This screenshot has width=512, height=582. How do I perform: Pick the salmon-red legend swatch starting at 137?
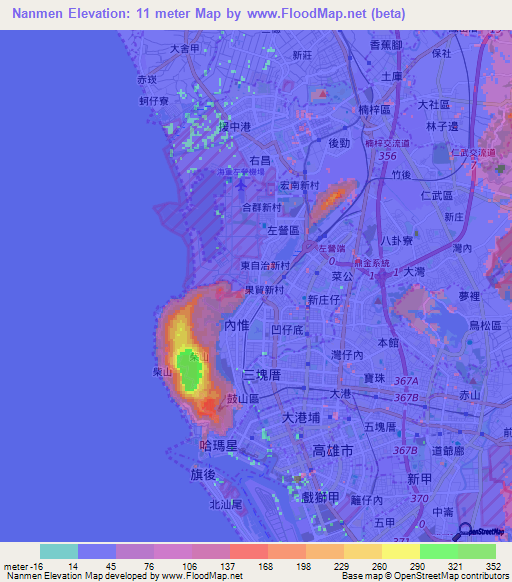[249, 551]
